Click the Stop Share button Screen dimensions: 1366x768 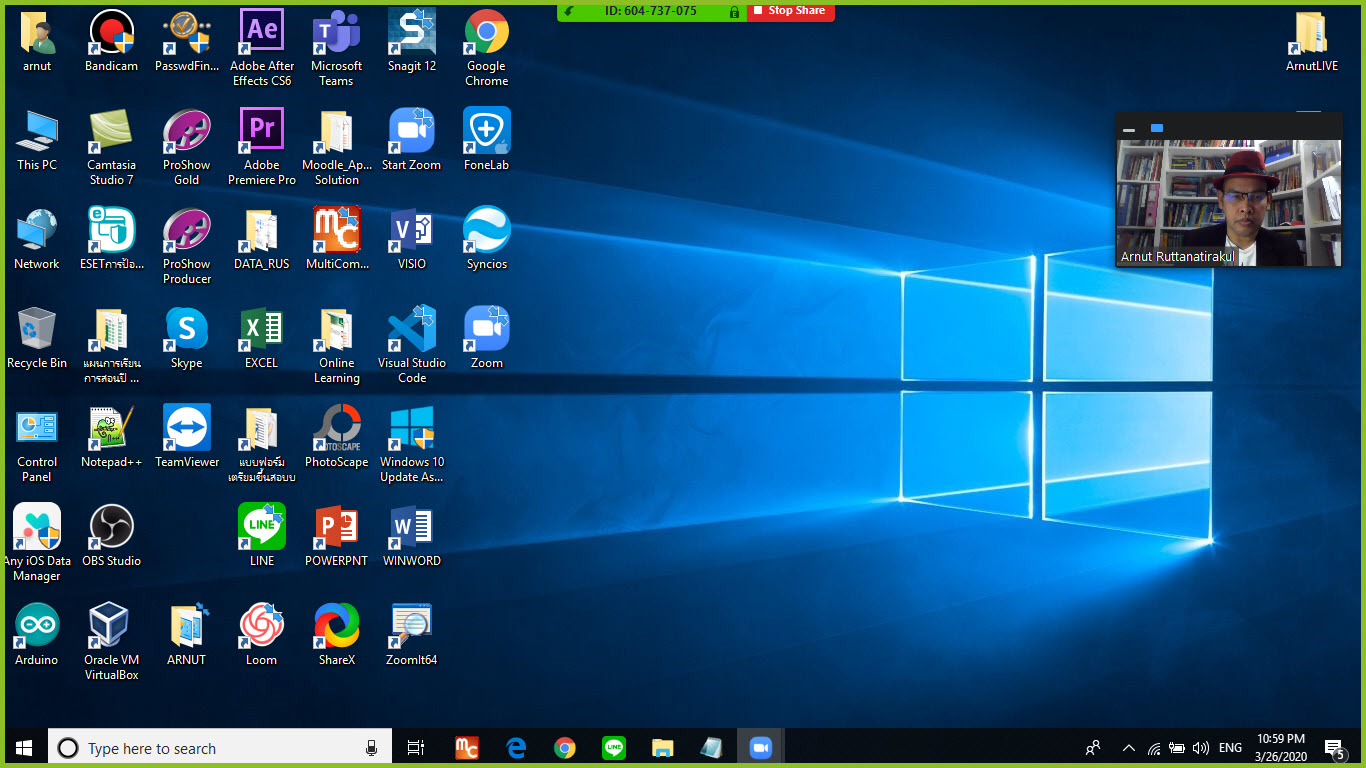click(x=789, y=11)
